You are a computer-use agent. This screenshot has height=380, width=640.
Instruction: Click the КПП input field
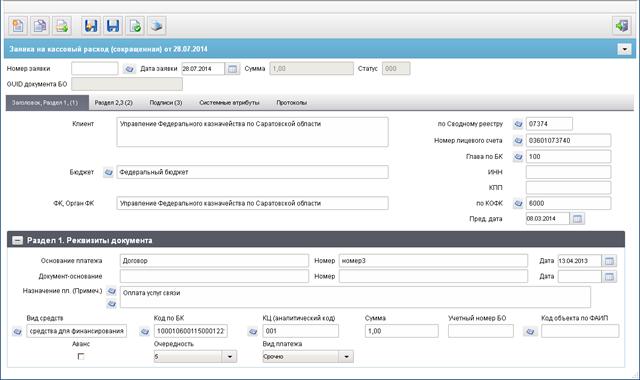pyautogui.click(x=569, y=188)
